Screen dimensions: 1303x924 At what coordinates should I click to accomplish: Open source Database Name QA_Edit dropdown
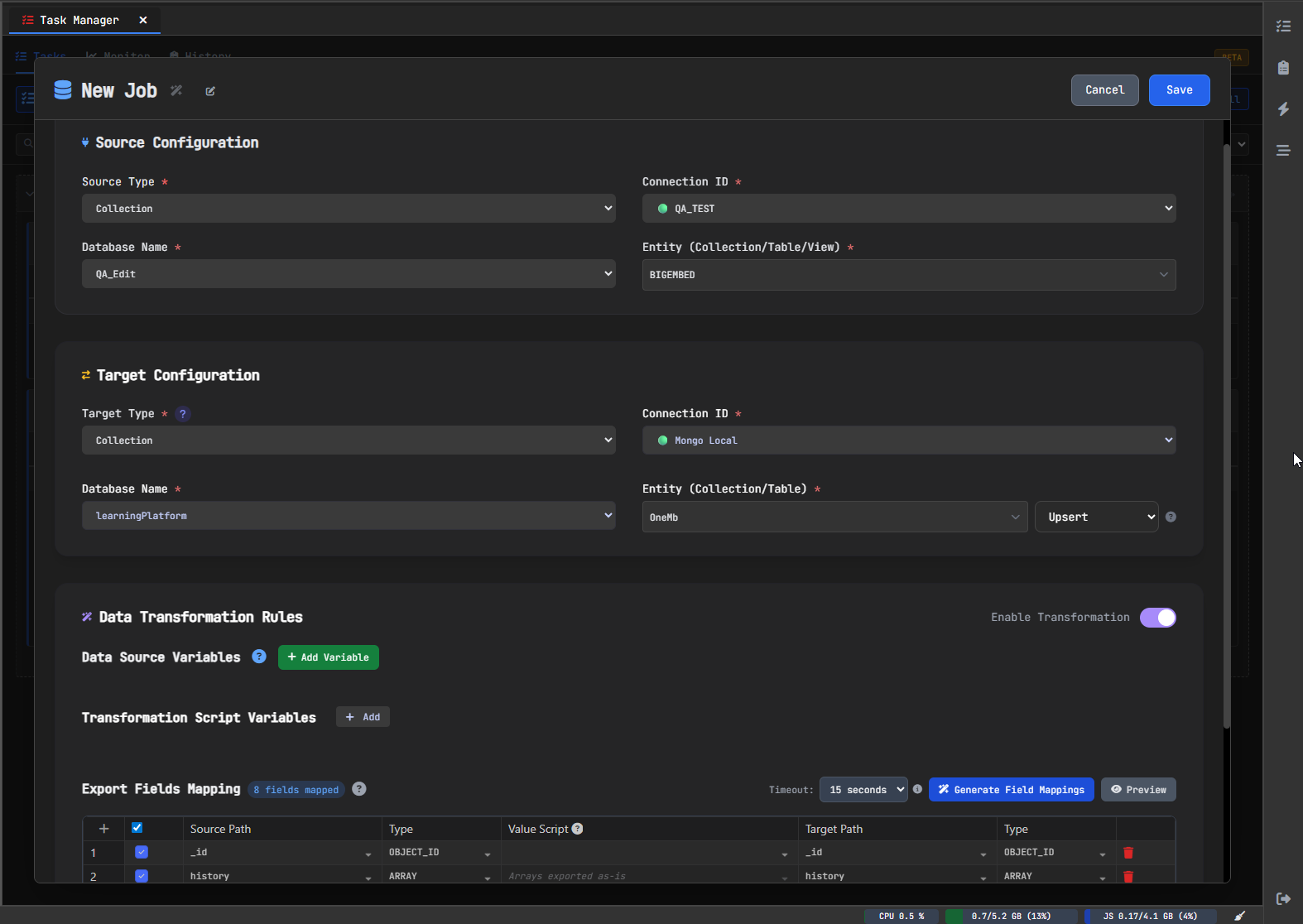coord(349,274)
